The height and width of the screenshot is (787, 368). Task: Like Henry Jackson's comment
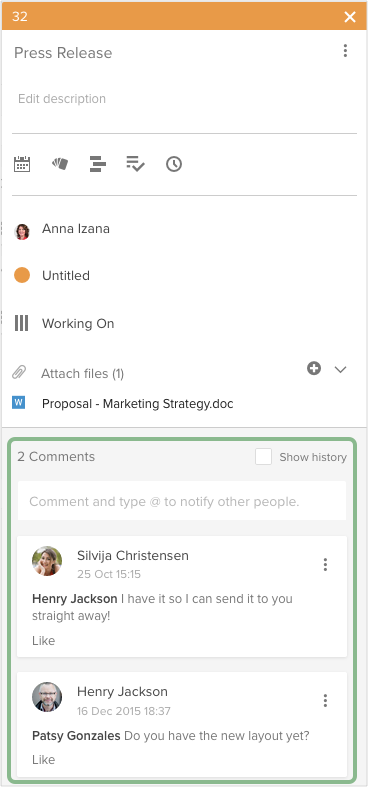point(44,759)
